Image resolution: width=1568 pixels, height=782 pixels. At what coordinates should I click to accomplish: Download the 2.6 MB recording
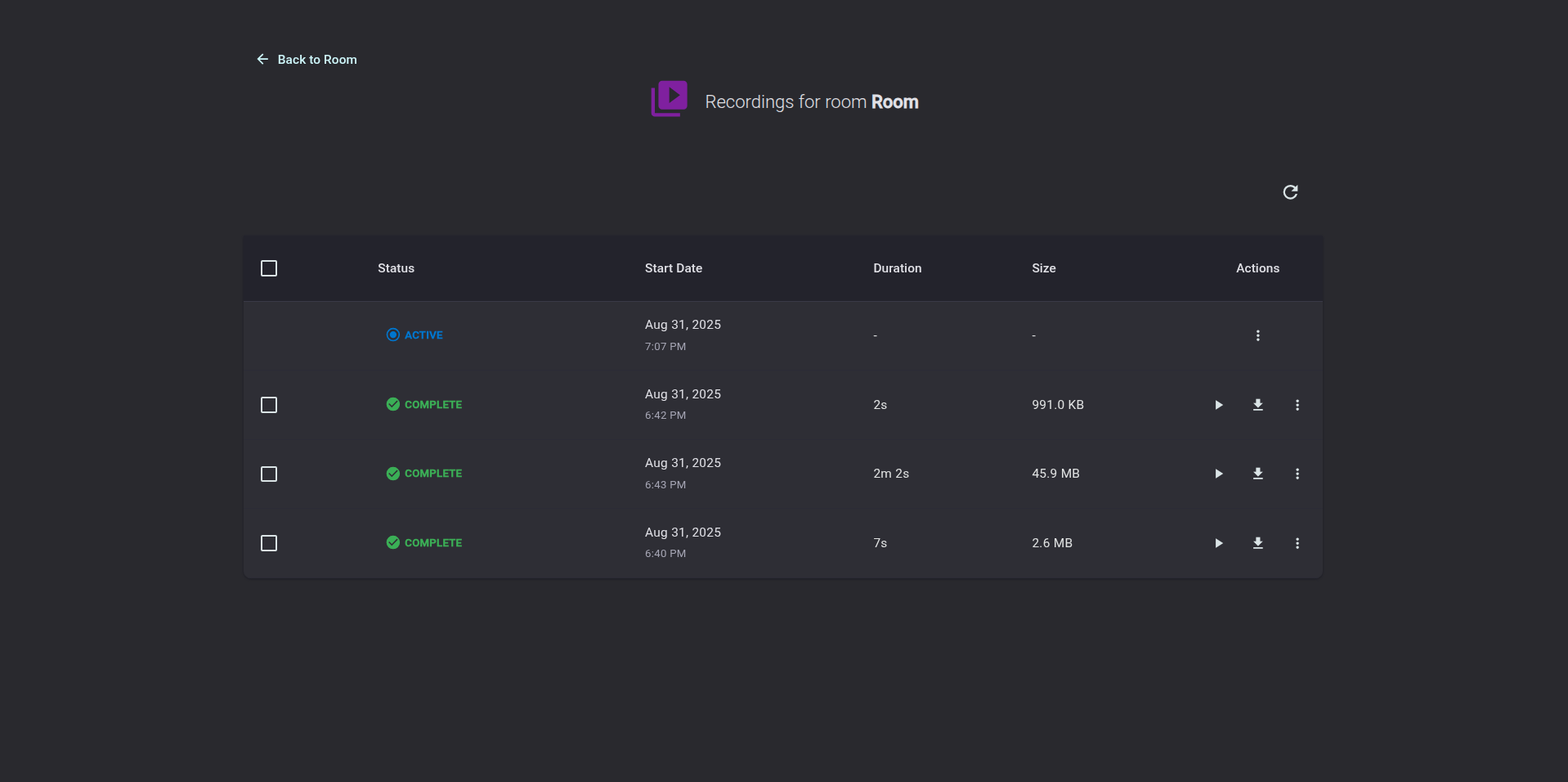click(1257, 543)
